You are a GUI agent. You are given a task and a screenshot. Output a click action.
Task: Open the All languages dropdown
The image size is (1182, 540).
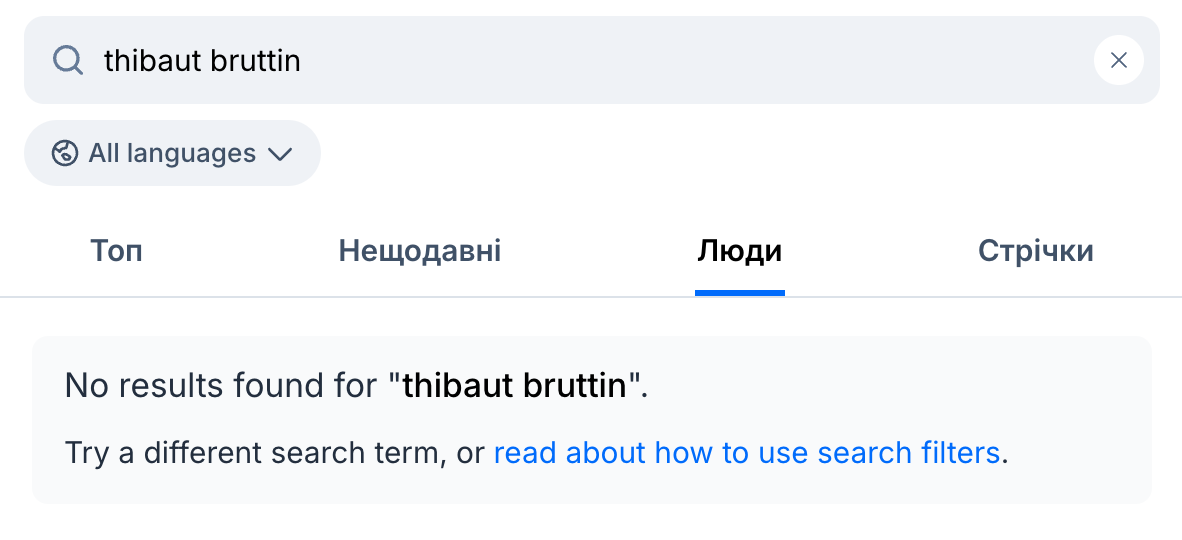(172, 153)
